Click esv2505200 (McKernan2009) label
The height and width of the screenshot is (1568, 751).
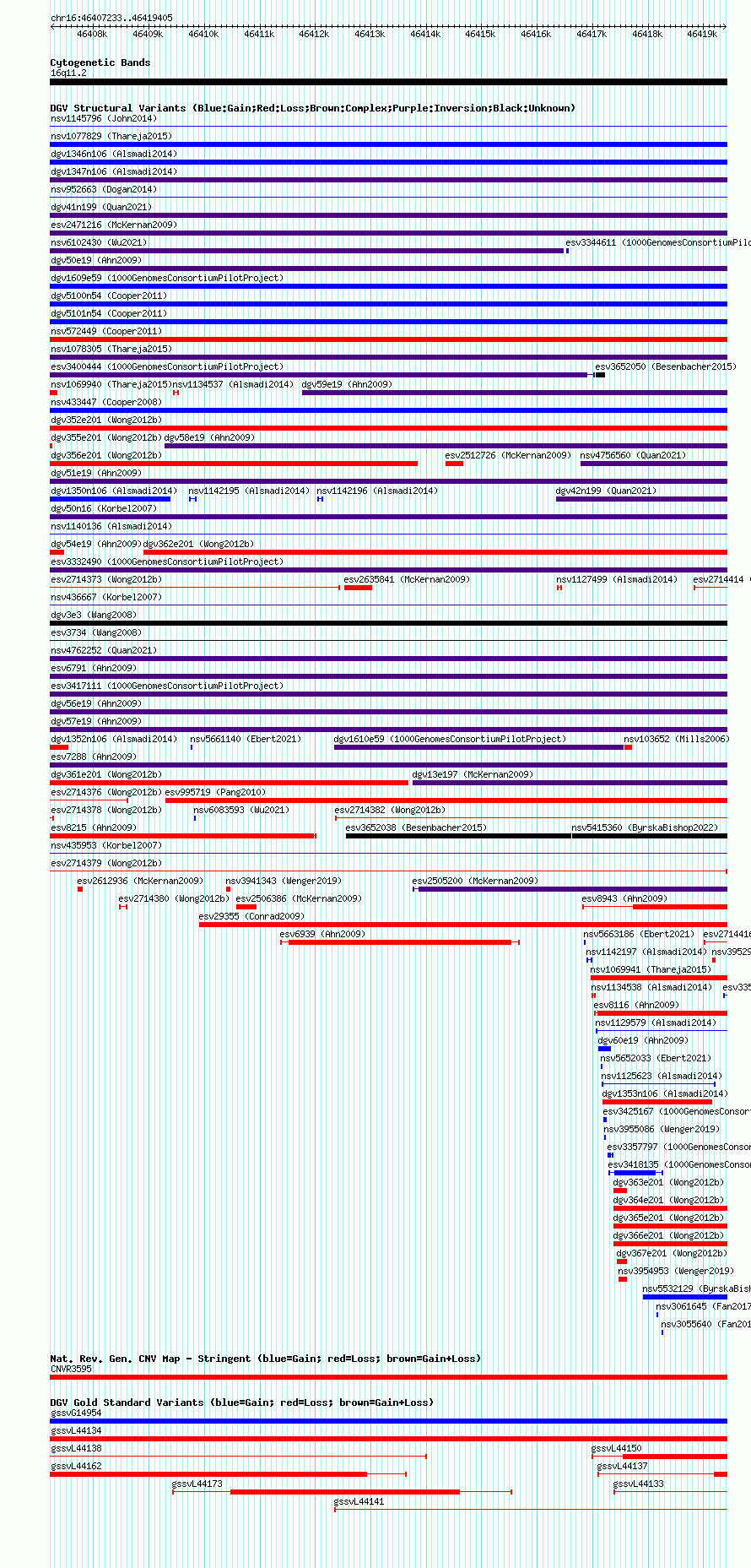coord(475,881)
